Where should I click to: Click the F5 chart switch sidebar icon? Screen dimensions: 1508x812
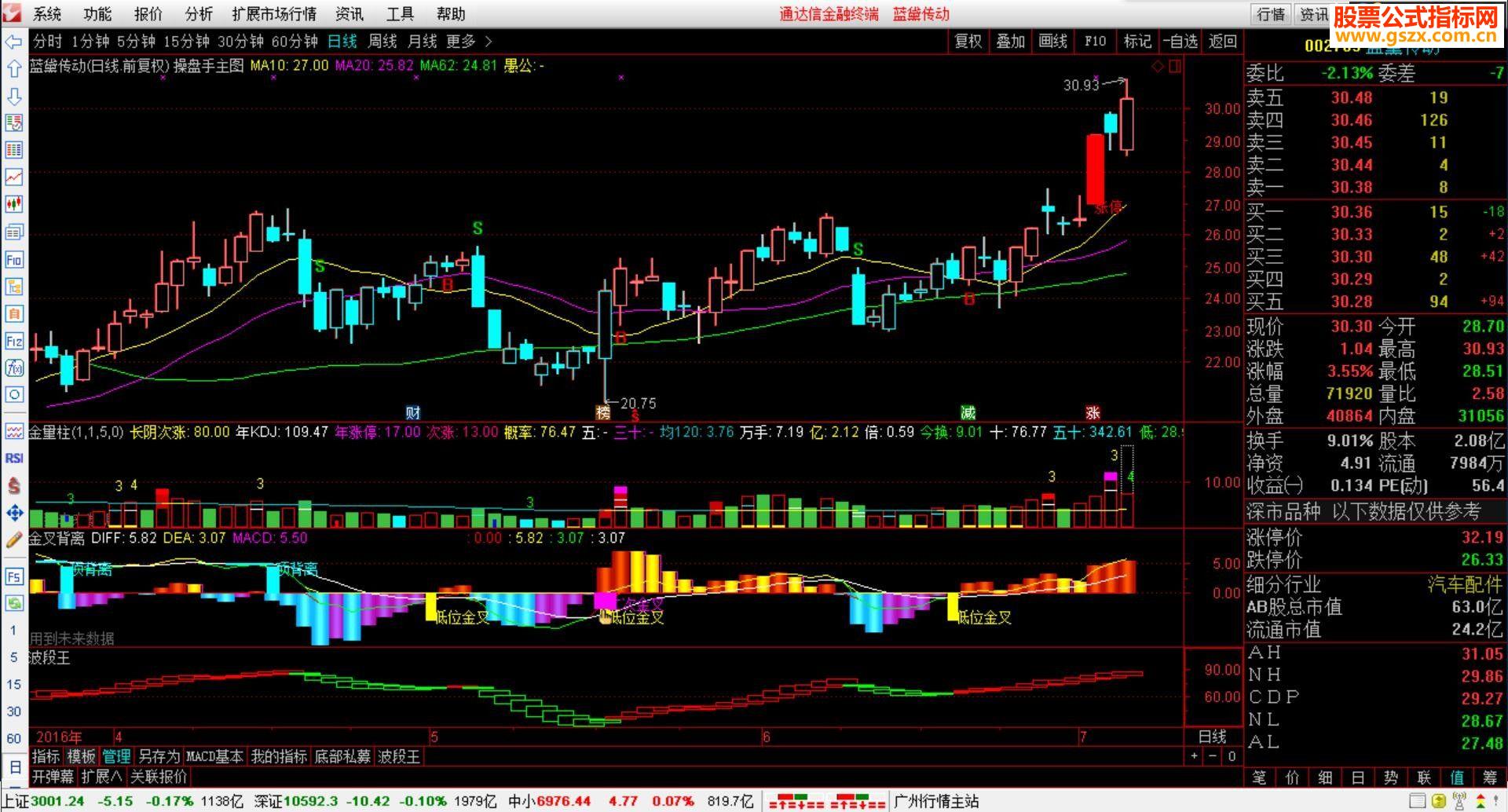13,576
